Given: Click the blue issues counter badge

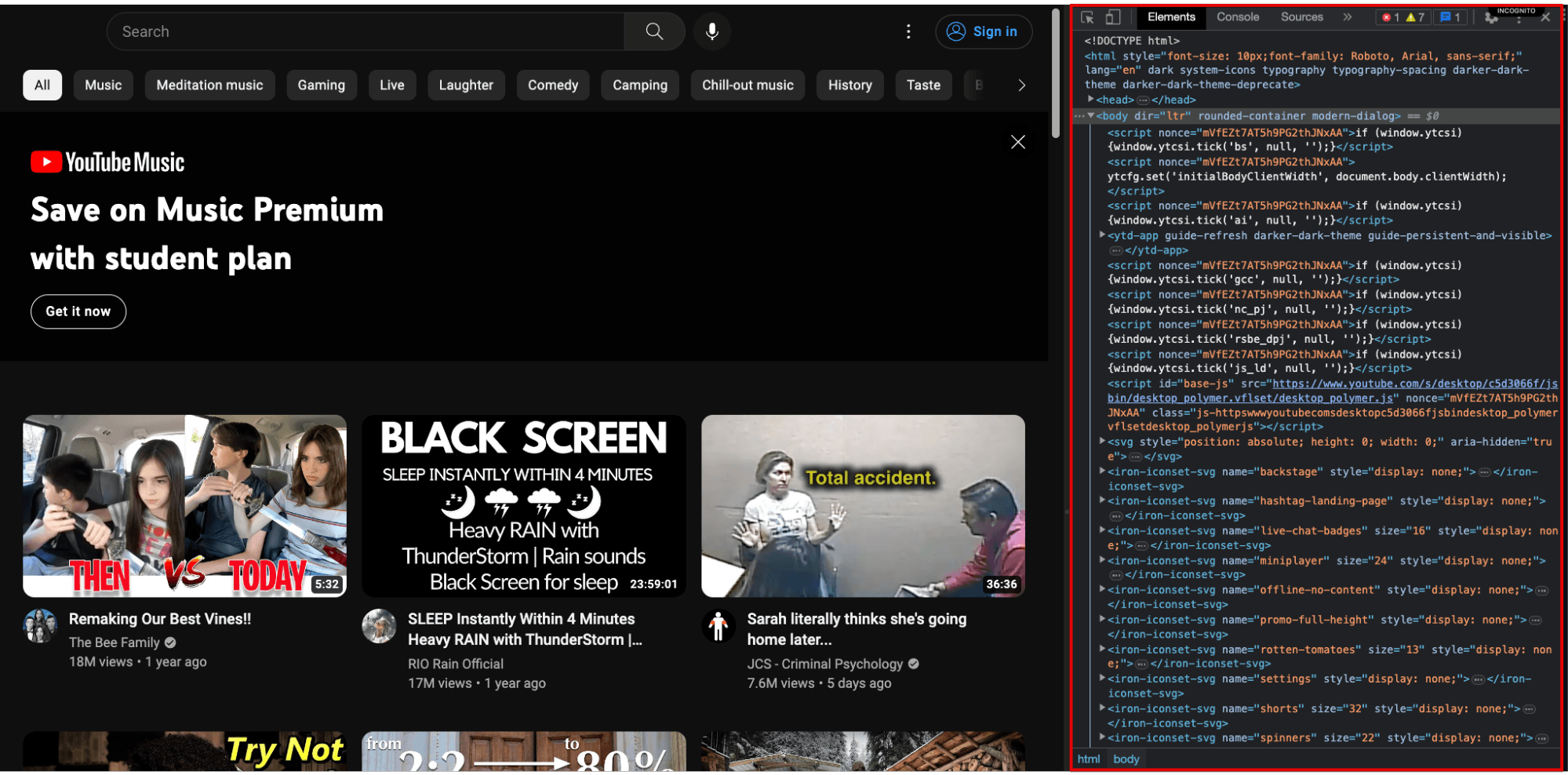Looking at the screenshot, I should [1450, 17].
